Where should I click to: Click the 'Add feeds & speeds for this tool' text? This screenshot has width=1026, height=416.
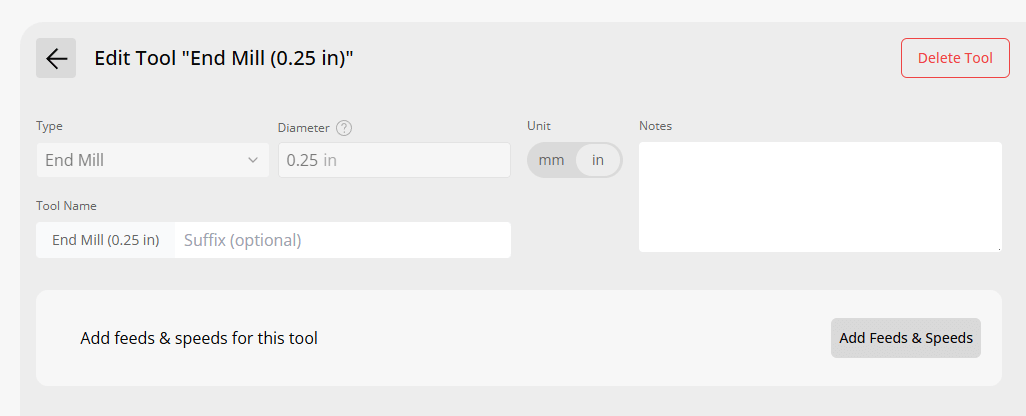pos(199,338)
